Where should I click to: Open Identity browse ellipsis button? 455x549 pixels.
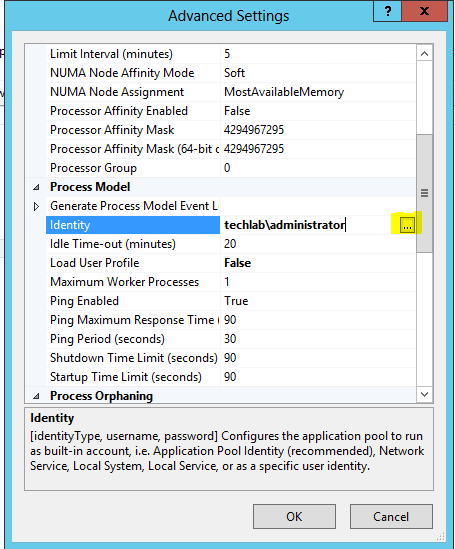click(x=407, y=225)
